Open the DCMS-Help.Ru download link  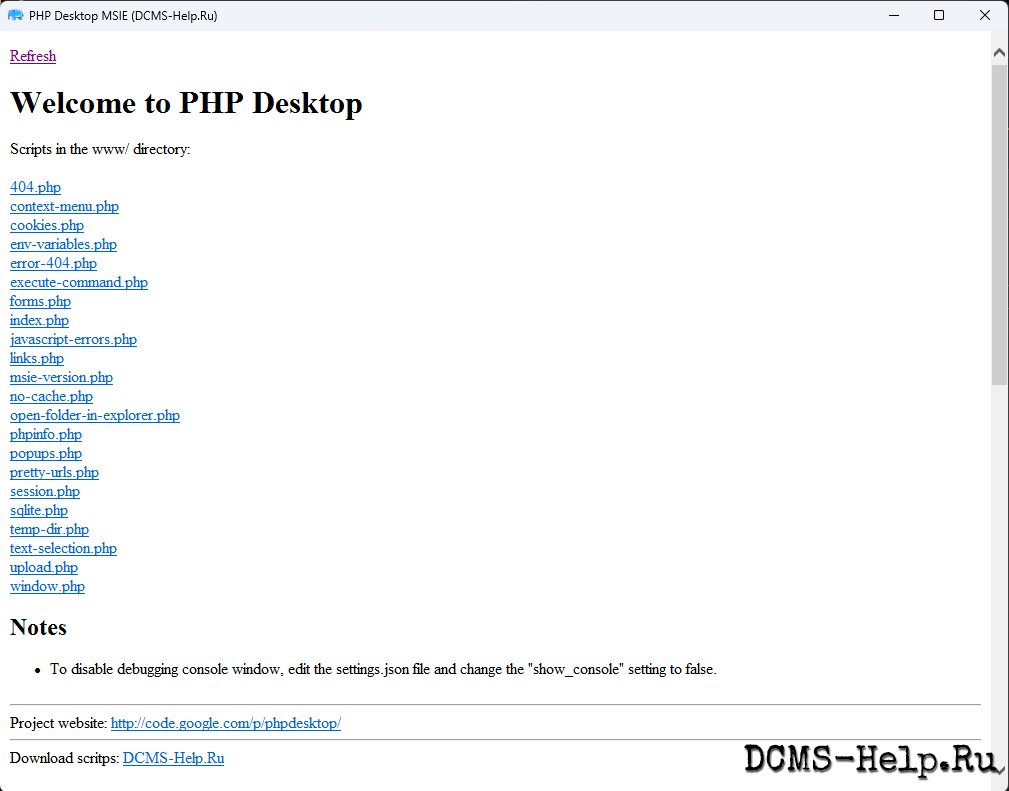(x=173, y=758)
